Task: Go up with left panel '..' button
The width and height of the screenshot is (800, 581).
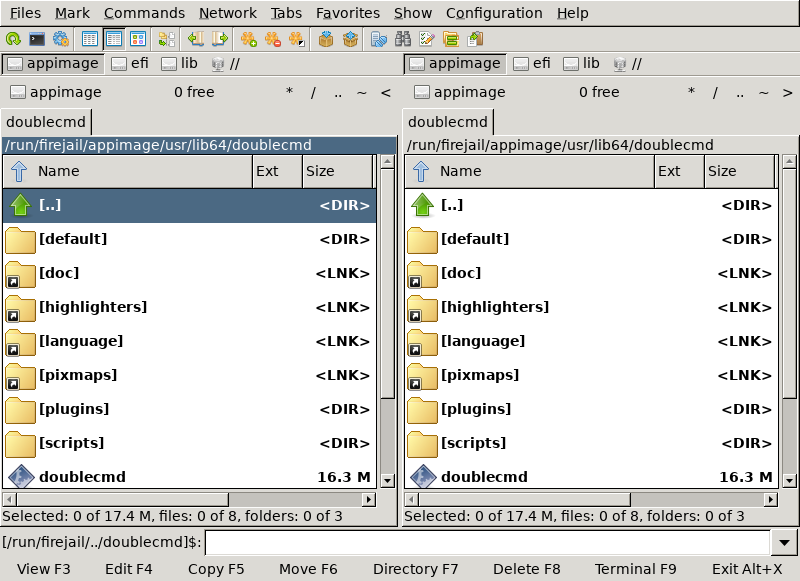Action: coord(338,92)
